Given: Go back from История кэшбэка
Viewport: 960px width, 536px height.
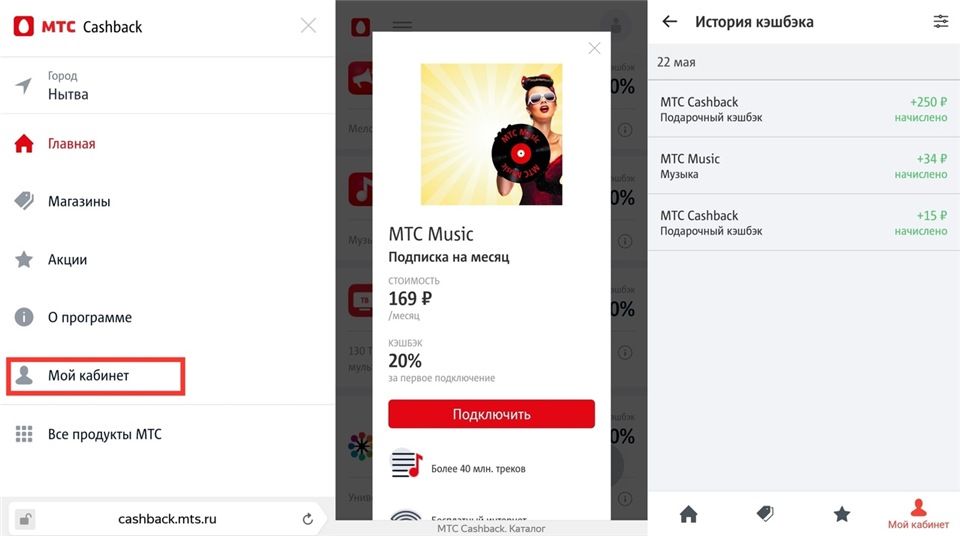Looking at the screenshot, I should [x=669, y=21].
